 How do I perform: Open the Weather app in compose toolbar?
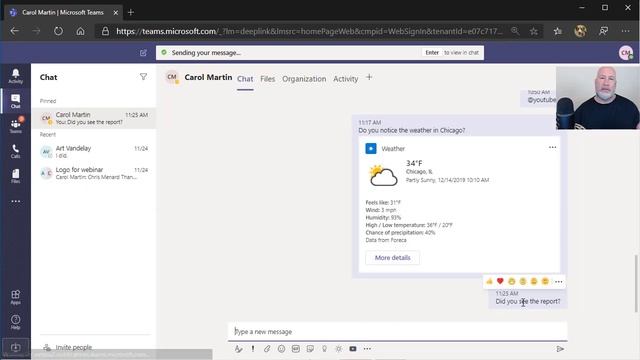pyautogui.click(x=338, y=349)
